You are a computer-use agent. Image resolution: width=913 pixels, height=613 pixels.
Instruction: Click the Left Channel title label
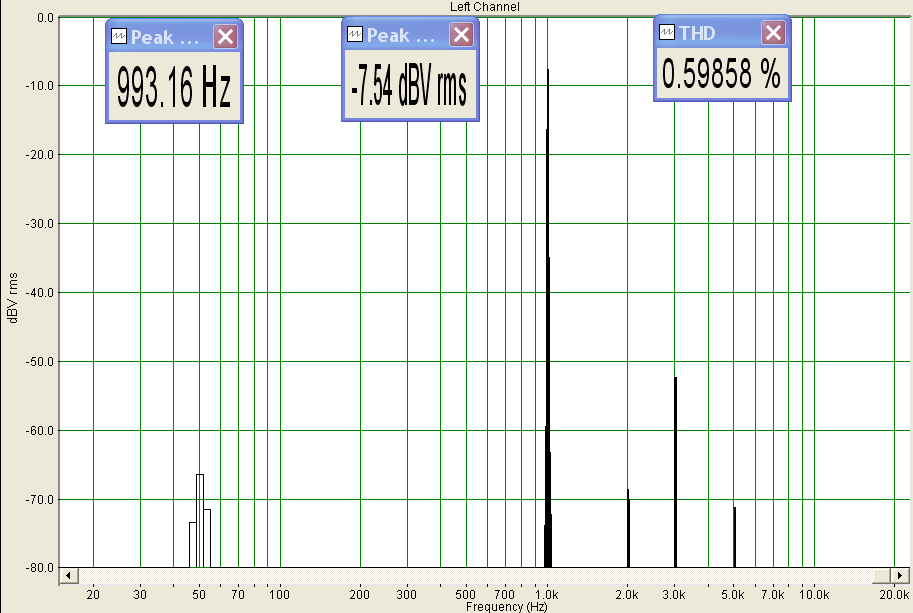(484, 7)
